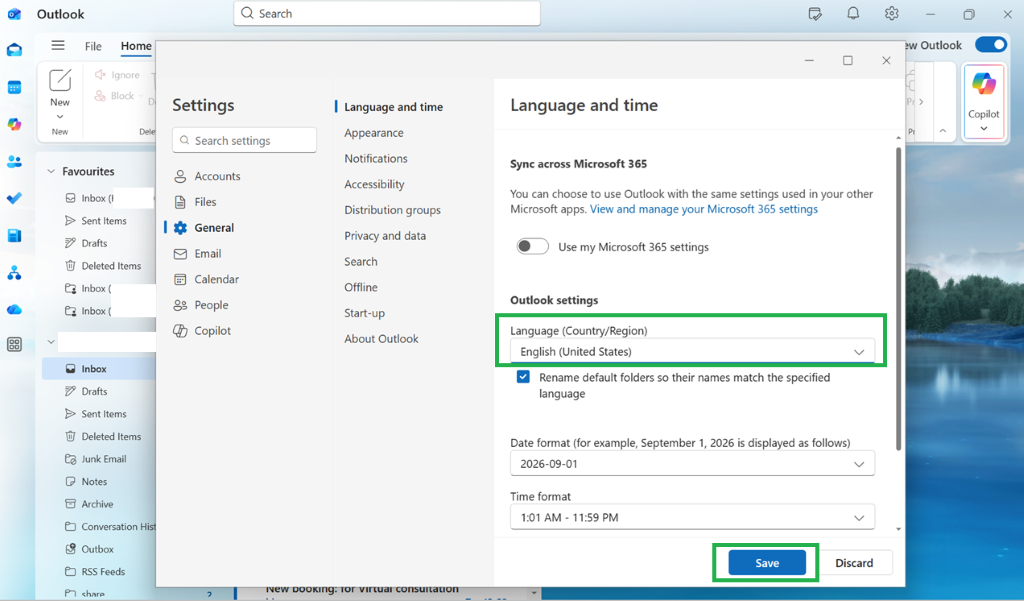Open Copilot settings category
Screen dimensions: 1024x601
202,331
